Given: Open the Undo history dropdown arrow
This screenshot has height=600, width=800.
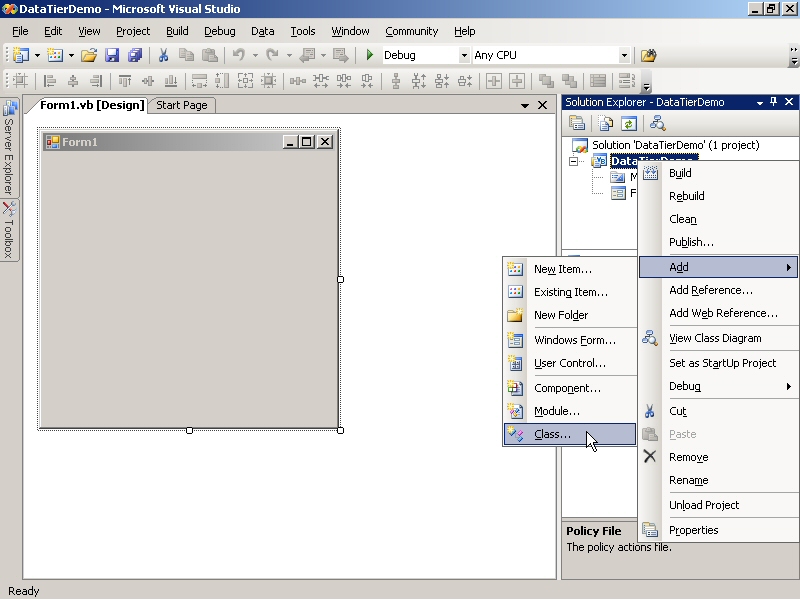Looking at the screenshot, I should pyautogui.click(x=255, y=55).
